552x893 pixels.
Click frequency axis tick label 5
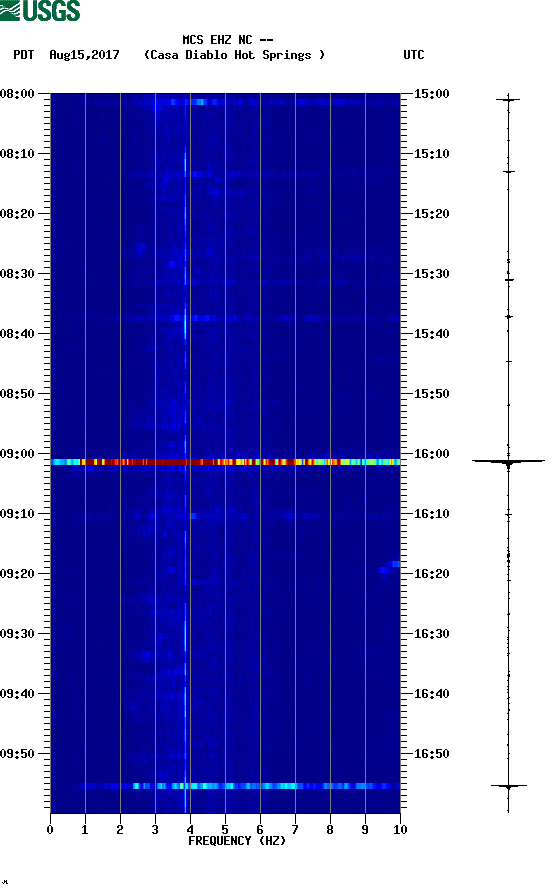tap(225, 830)
